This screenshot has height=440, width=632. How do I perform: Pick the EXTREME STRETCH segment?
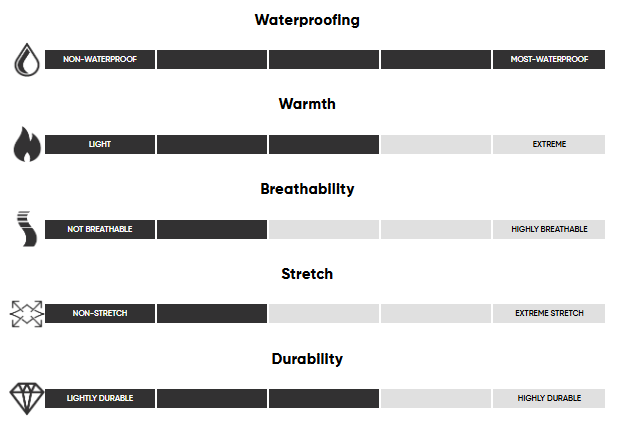click(549, 313)
